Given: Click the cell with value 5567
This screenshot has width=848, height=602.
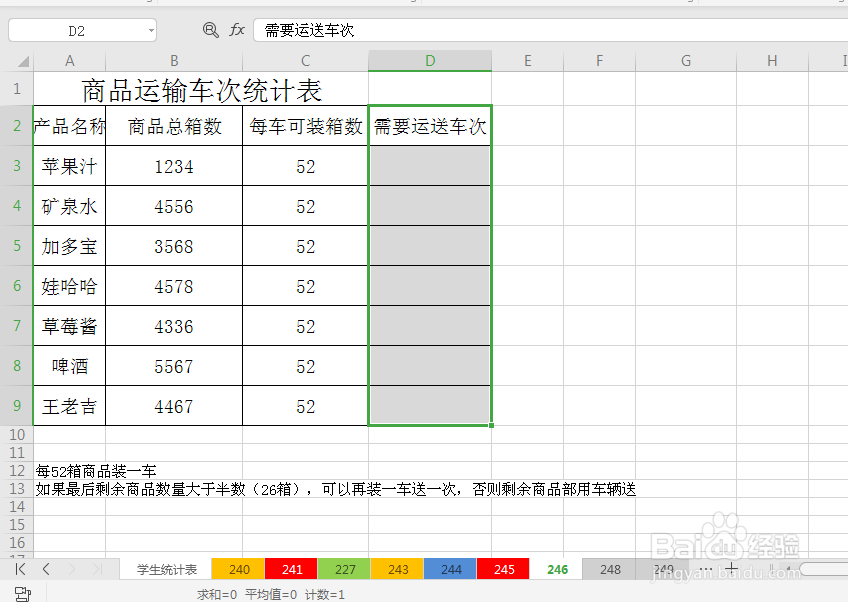Looking at the screenshot, I should (x=174, y=366).
